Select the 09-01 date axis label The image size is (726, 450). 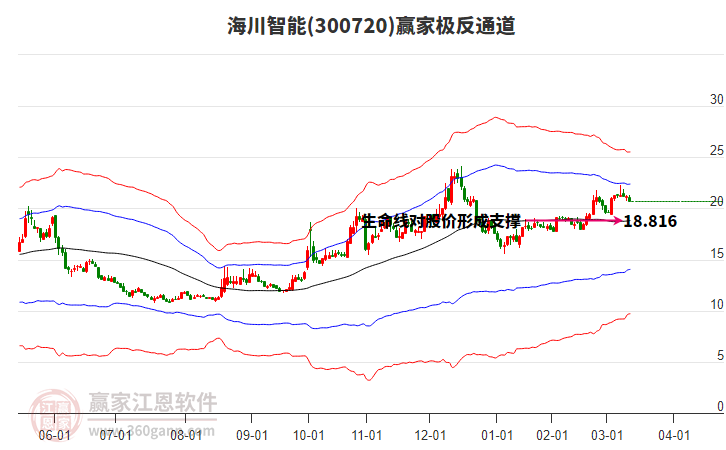(x=251, y=435)
